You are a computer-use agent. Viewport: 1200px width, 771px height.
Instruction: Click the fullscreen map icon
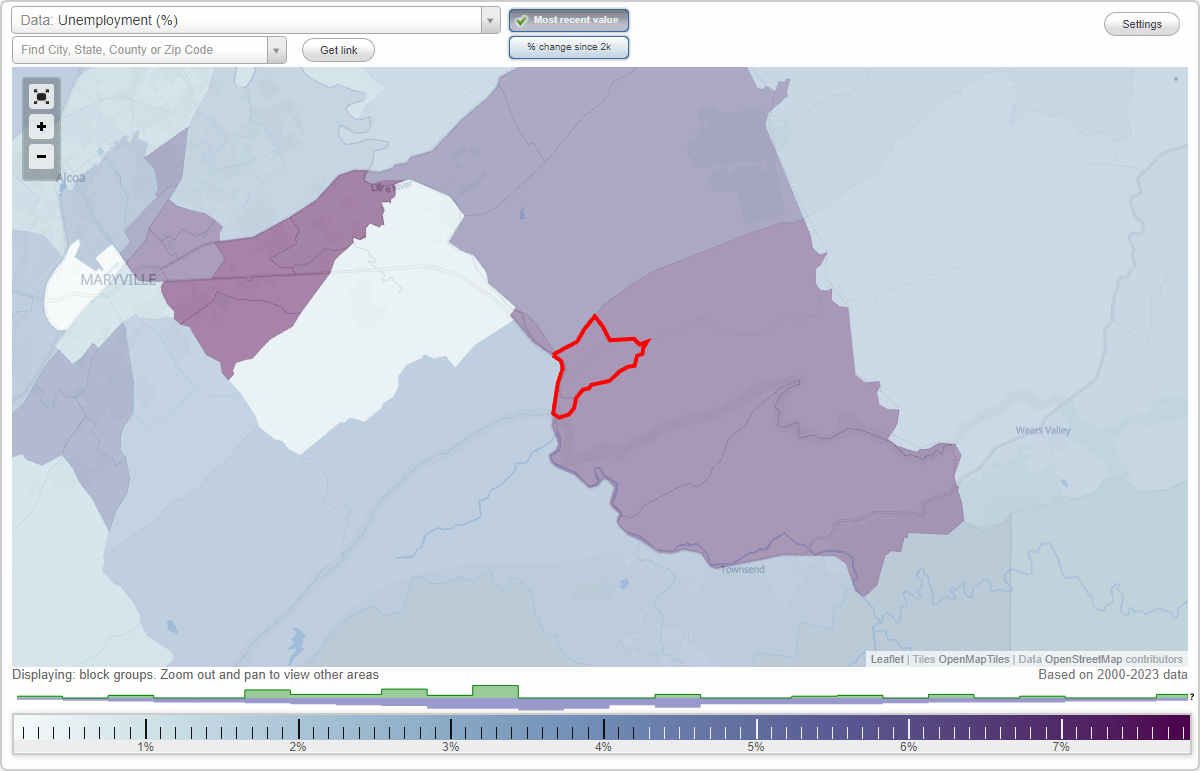click(x=41, y=97)
